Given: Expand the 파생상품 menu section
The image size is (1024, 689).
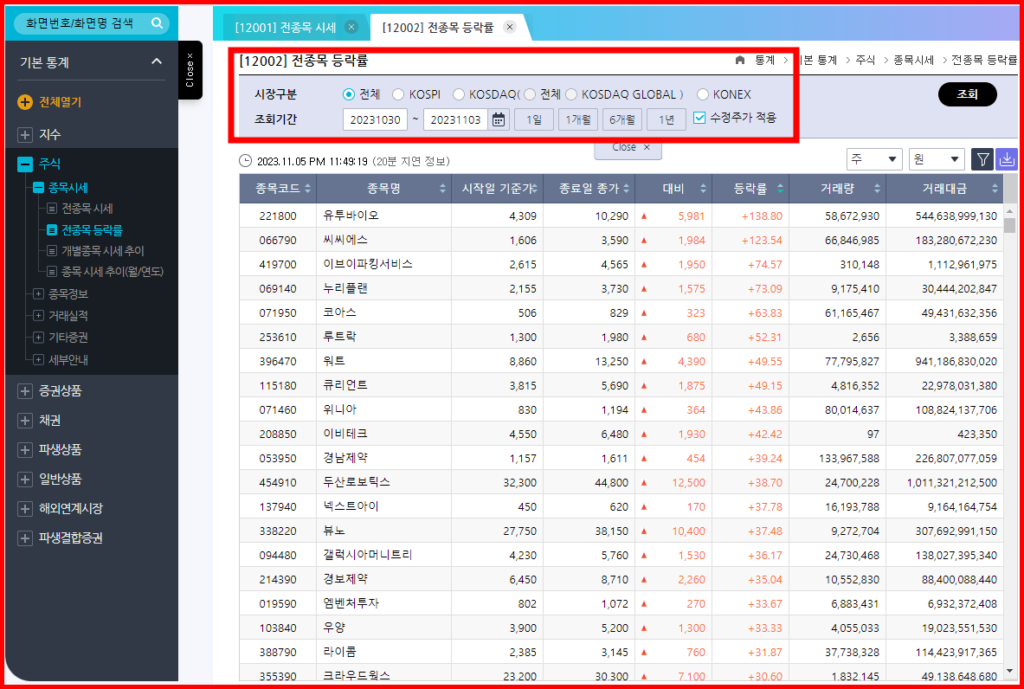Looking at the screenshot, I should (25, 450).
